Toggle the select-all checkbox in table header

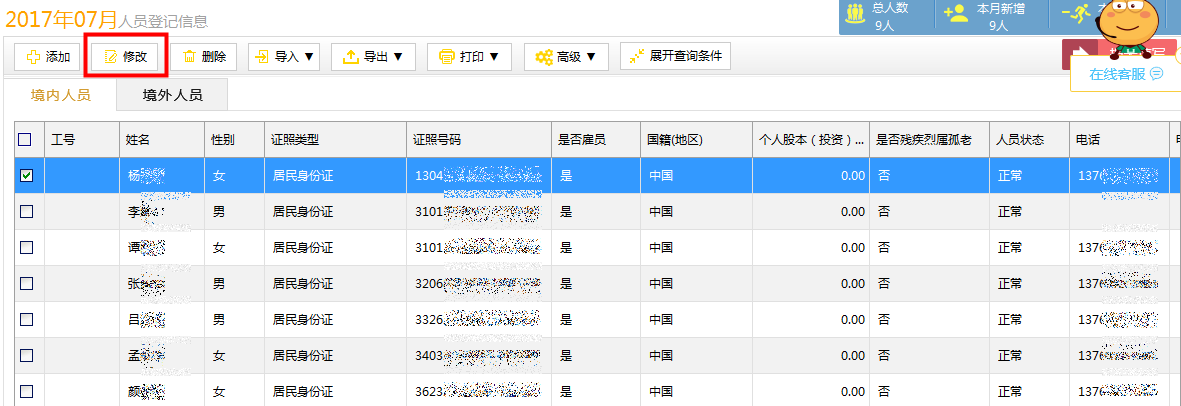tap(26, 140)
